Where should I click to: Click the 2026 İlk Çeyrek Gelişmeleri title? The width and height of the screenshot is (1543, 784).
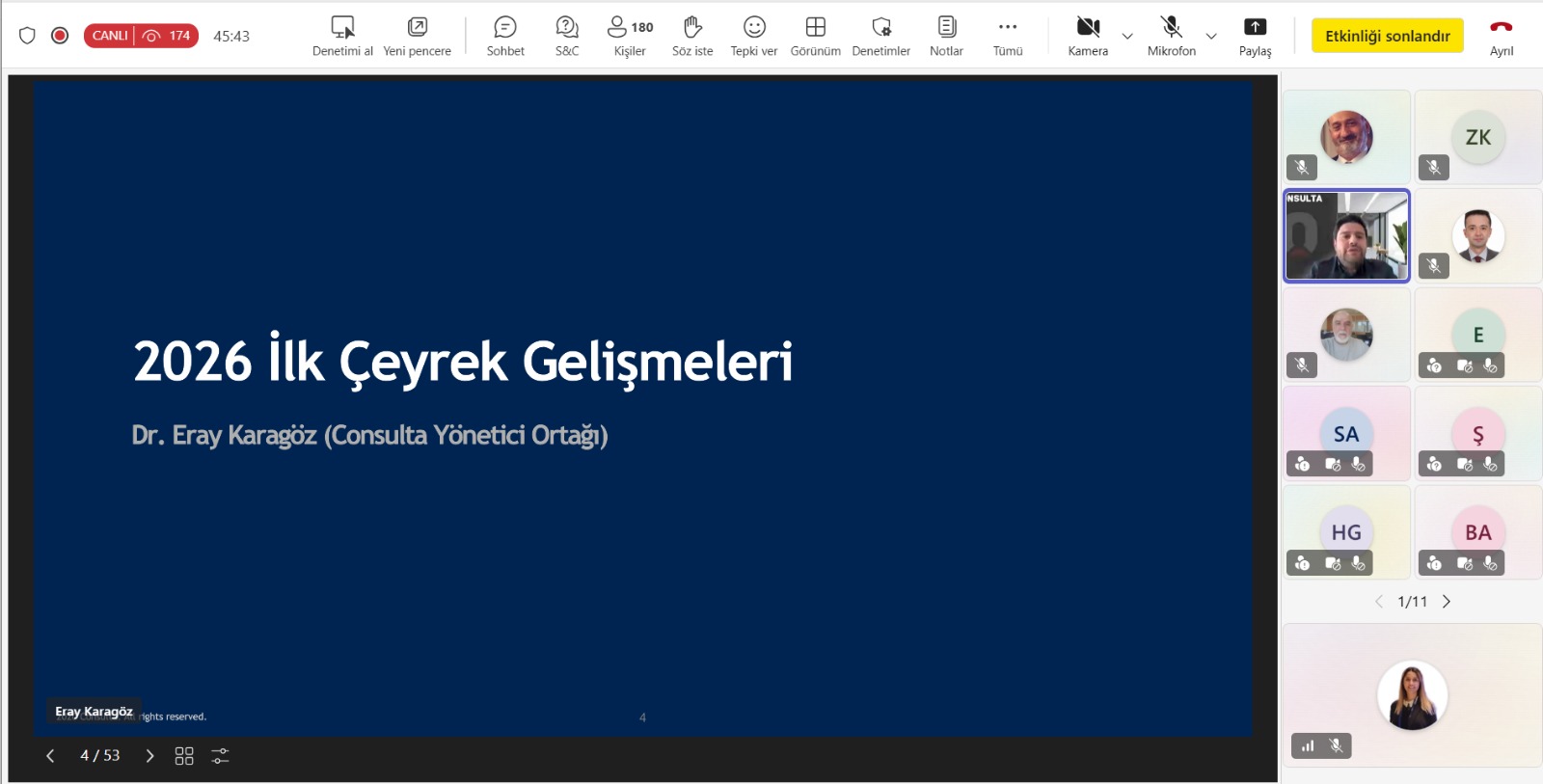point(463,363)
